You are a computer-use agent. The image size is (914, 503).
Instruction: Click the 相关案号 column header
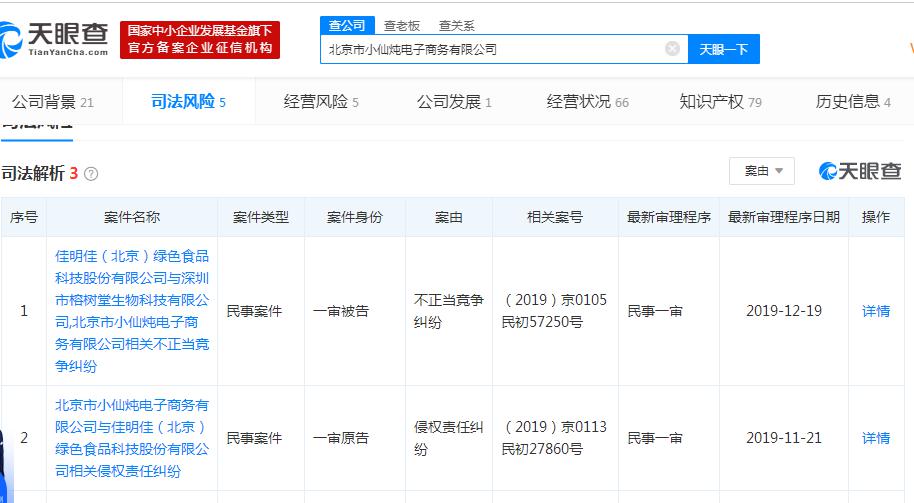(x=555, y=217)
